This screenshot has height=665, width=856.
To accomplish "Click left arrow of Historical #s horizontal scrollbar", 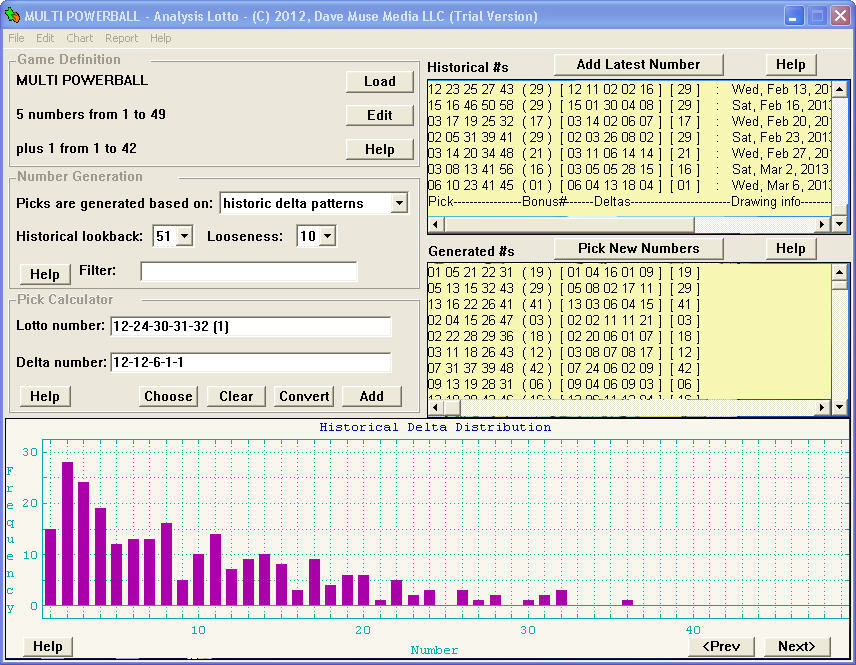I will (x=436, y=224).
